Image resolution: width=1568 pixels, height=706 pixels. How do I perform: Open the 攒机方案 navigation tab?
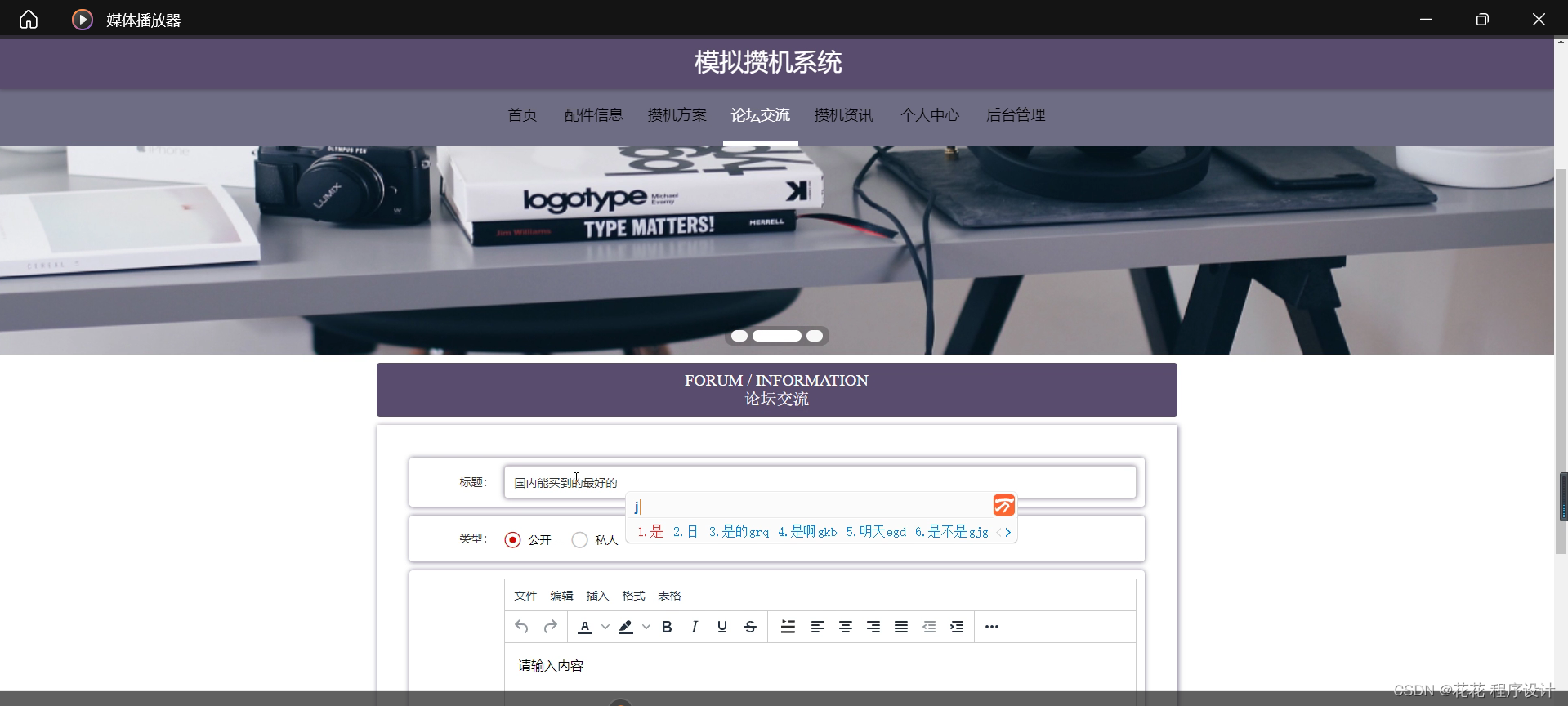tap(677, 115)
